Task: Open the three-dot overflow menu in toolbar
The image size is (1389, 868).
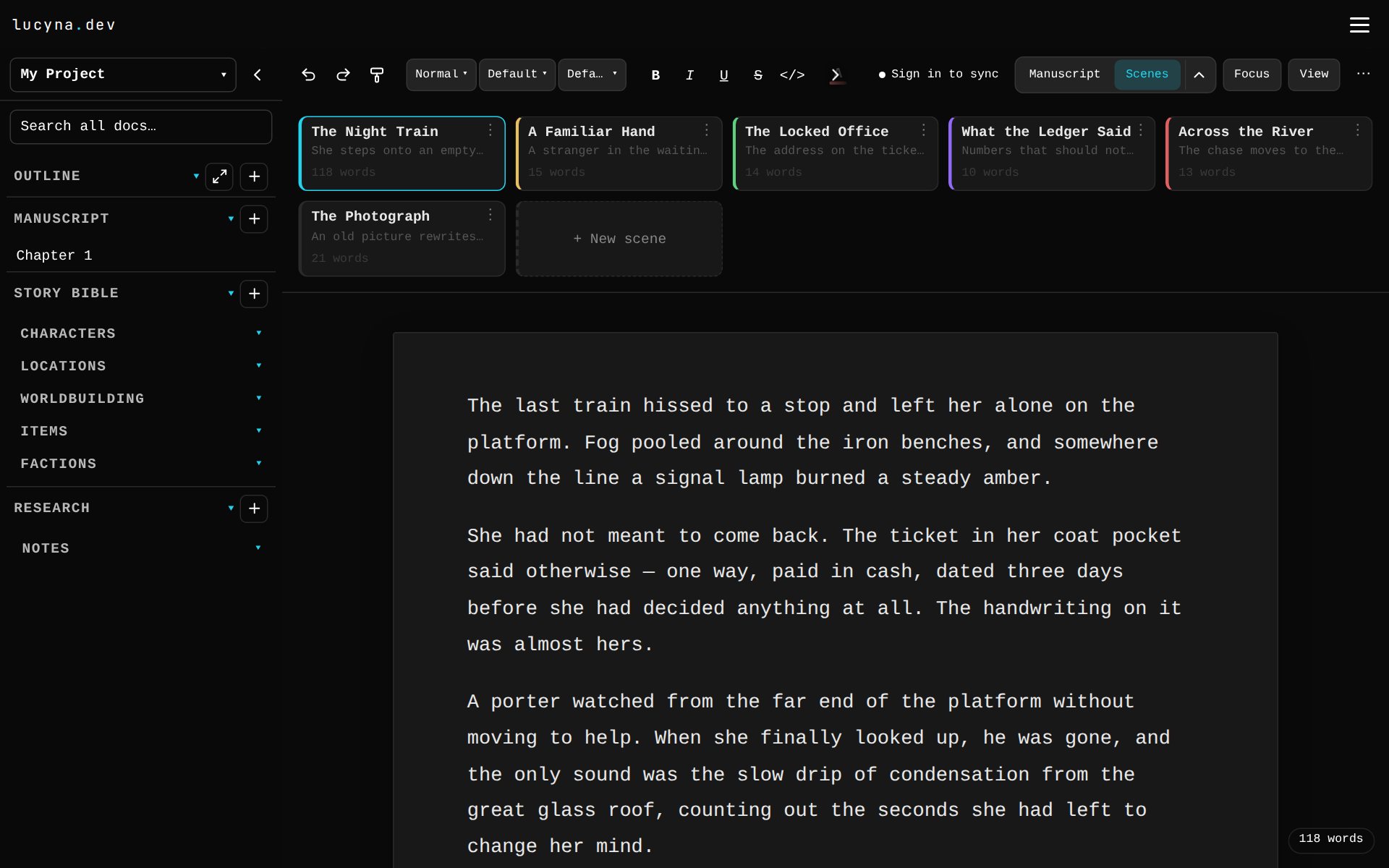Action: 1363,74
